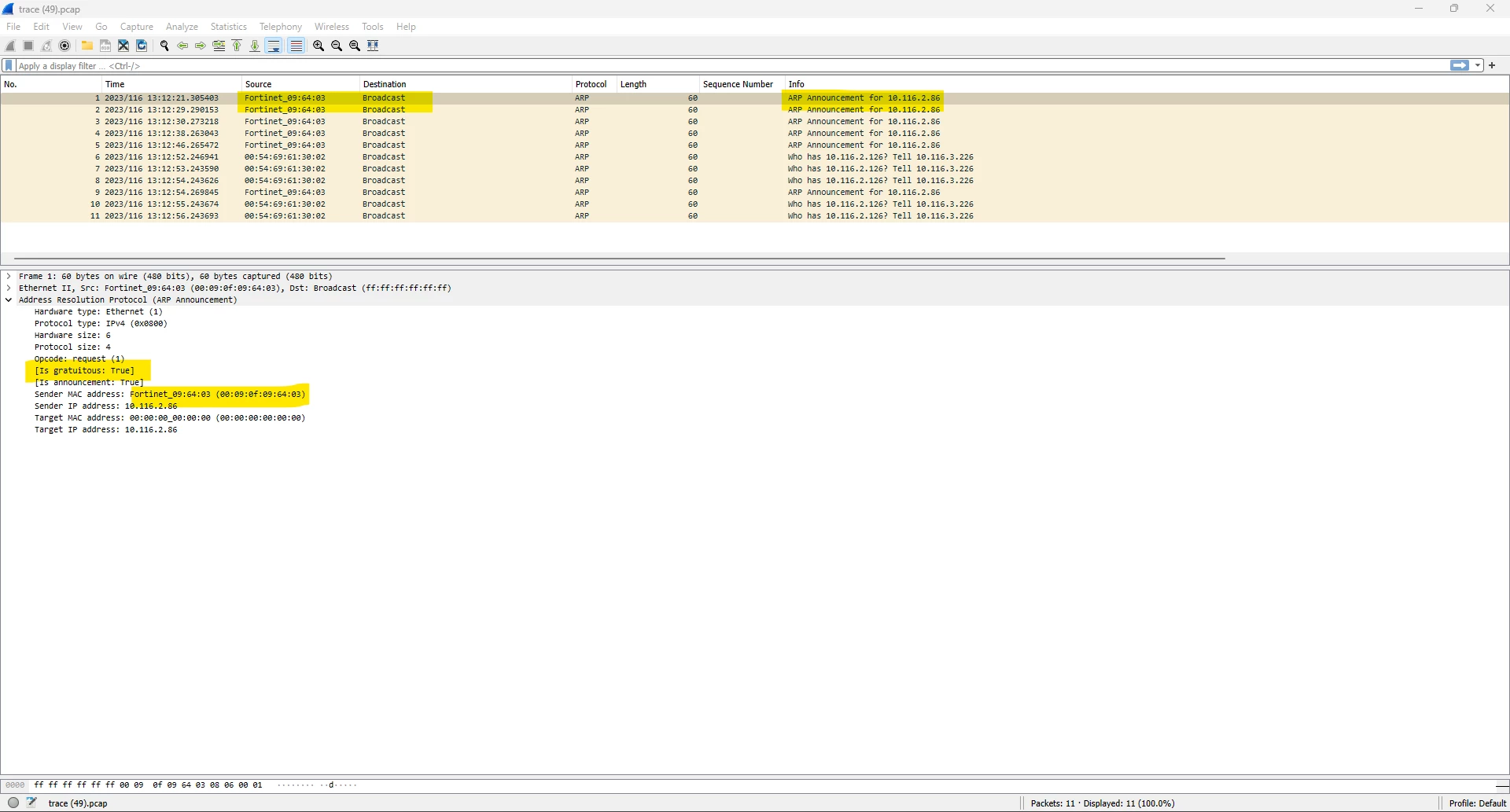1510x812 pixels.
Task: Sort by the Protocol column header
Action: (x=594, y=84)
